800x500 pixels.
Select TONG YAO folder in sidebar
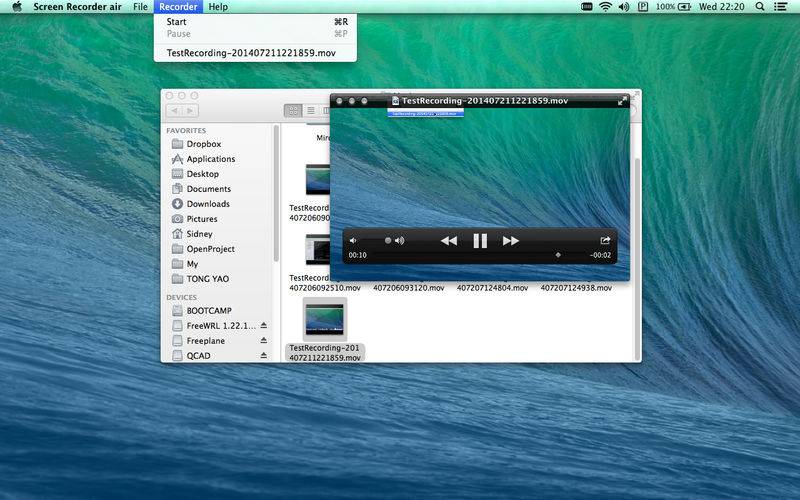pyautogui.click(x=207, y=279)
